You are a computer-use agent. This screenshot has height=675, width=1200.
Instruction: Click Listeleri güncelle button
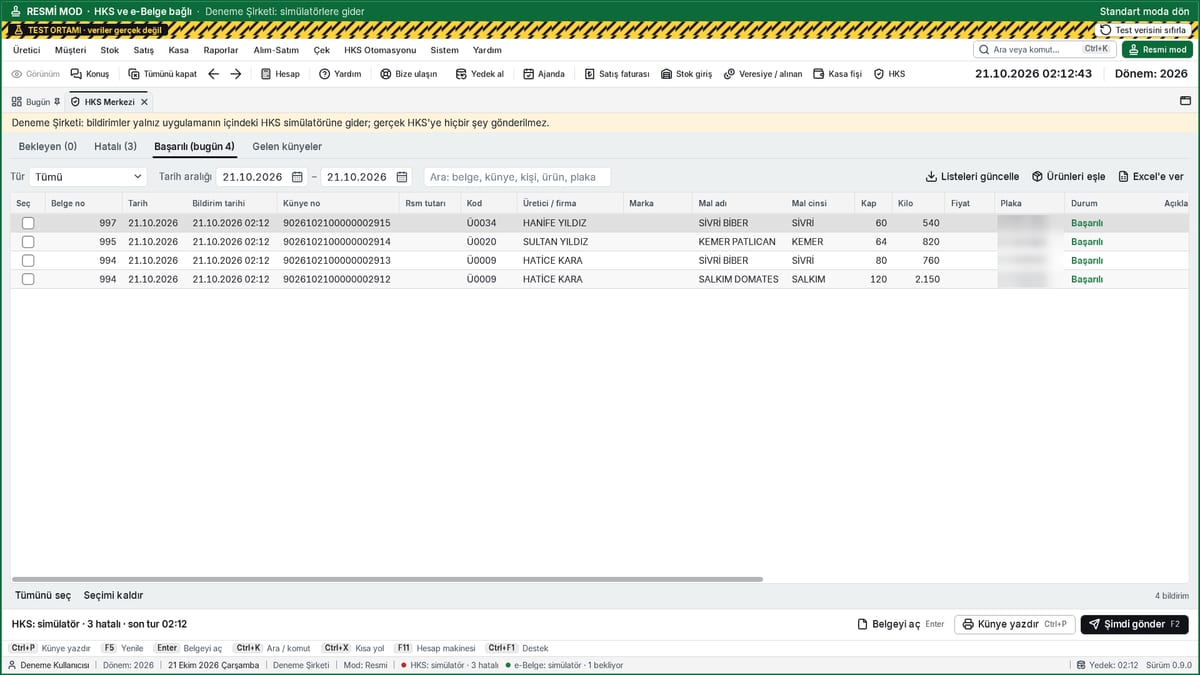coord(972,177)
